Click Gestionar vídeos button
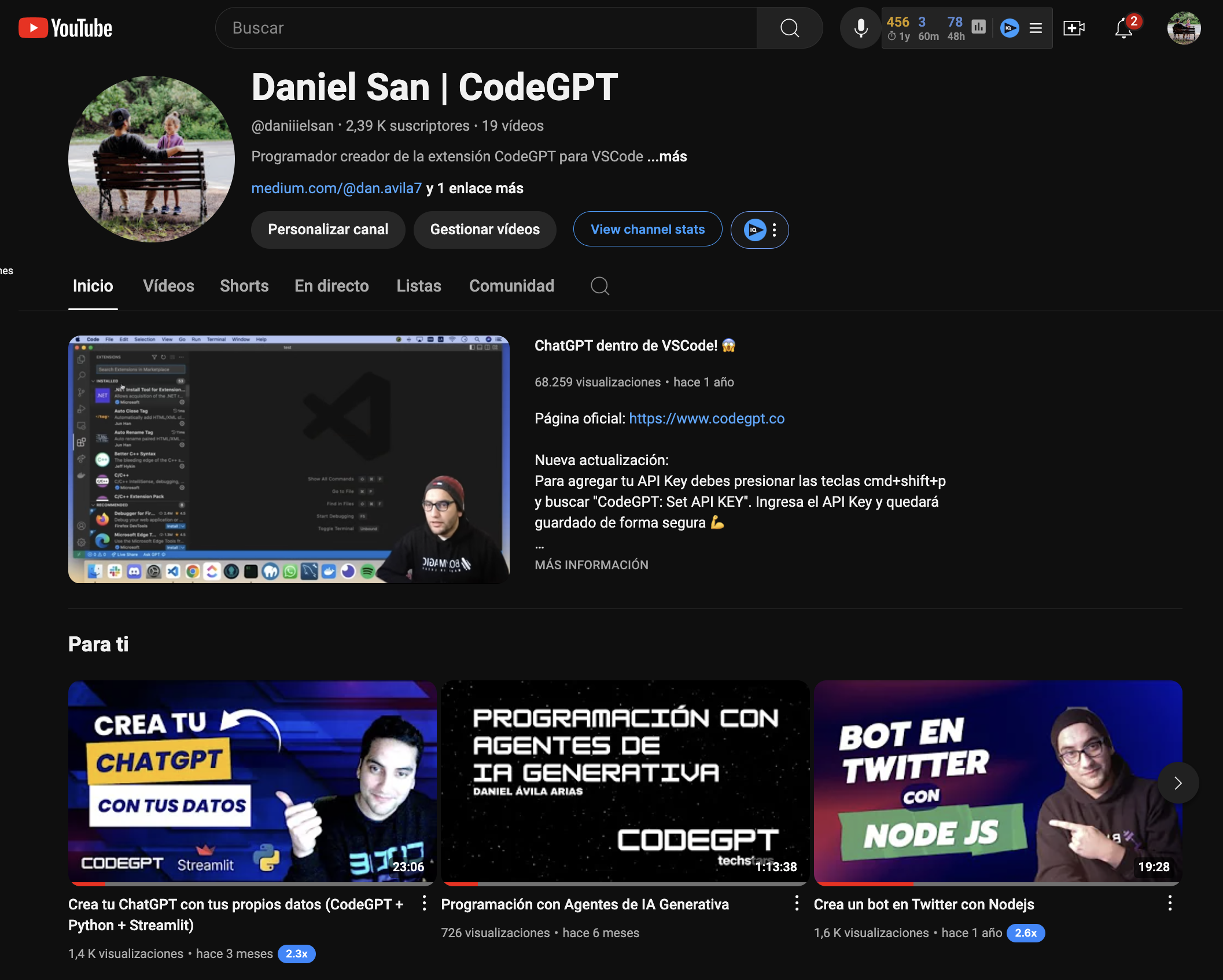1223x980 pixels. (x=485, y=230)
